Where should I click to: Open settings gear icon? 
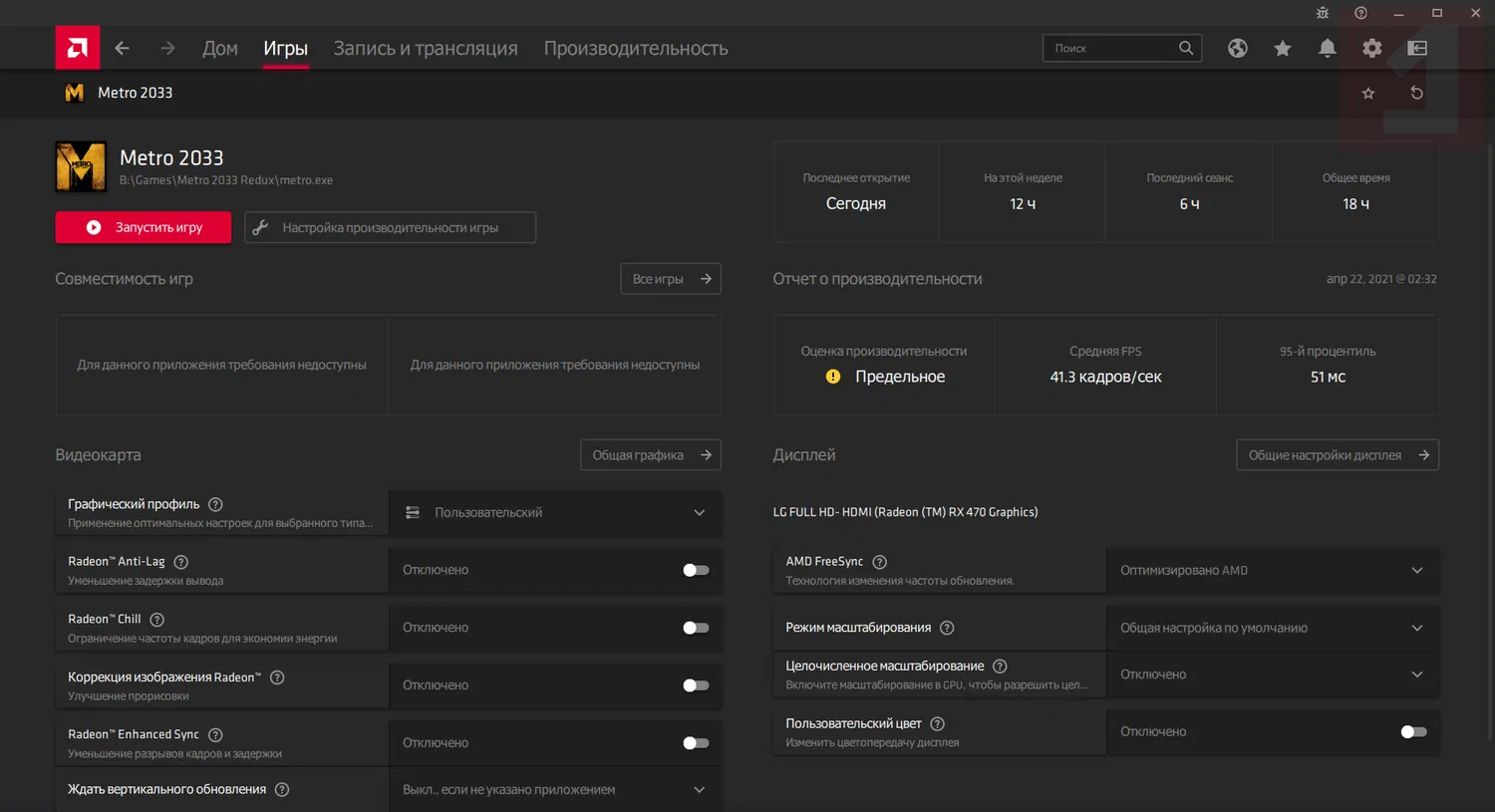coord(1372,48)
